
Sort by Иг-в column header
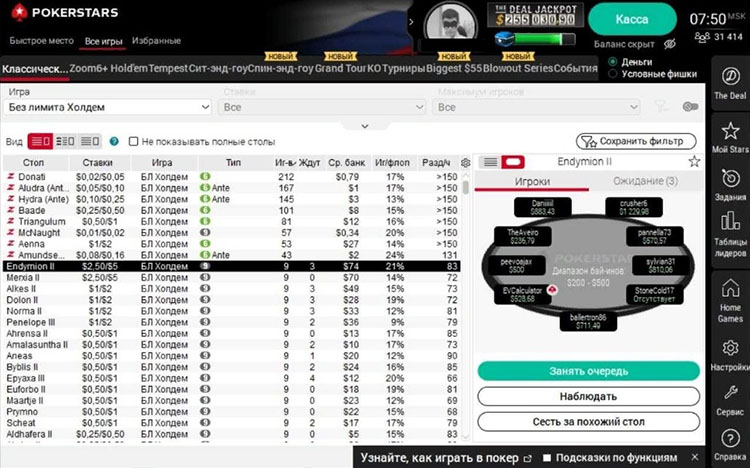point(285,163)
